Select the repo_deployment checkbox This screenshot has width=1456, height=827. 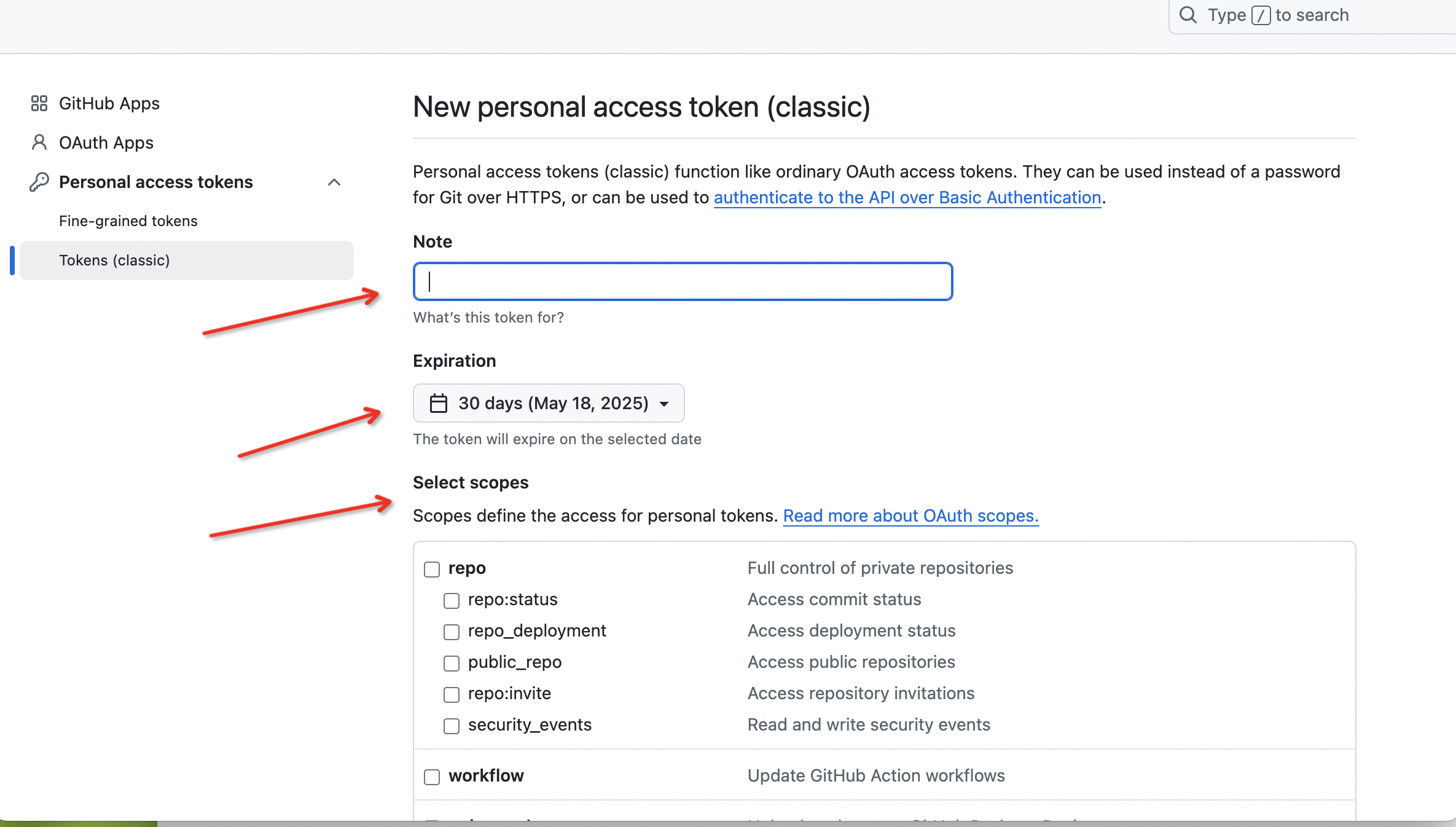point(452,632)
